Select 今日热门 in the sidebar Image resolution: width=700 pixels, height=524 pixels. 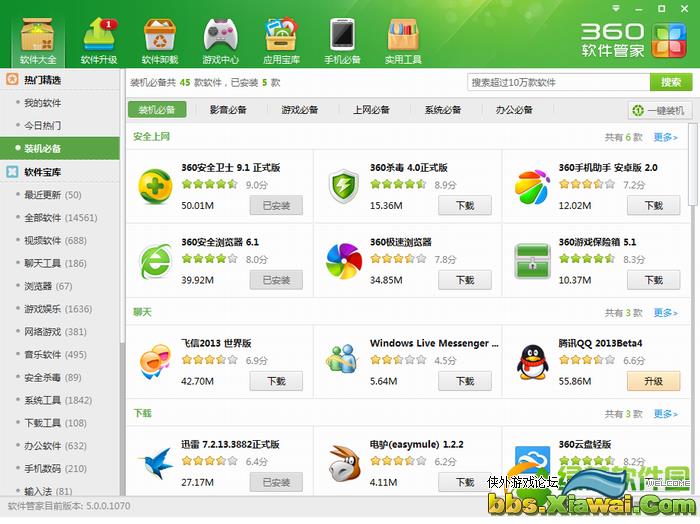click(60, 125)
